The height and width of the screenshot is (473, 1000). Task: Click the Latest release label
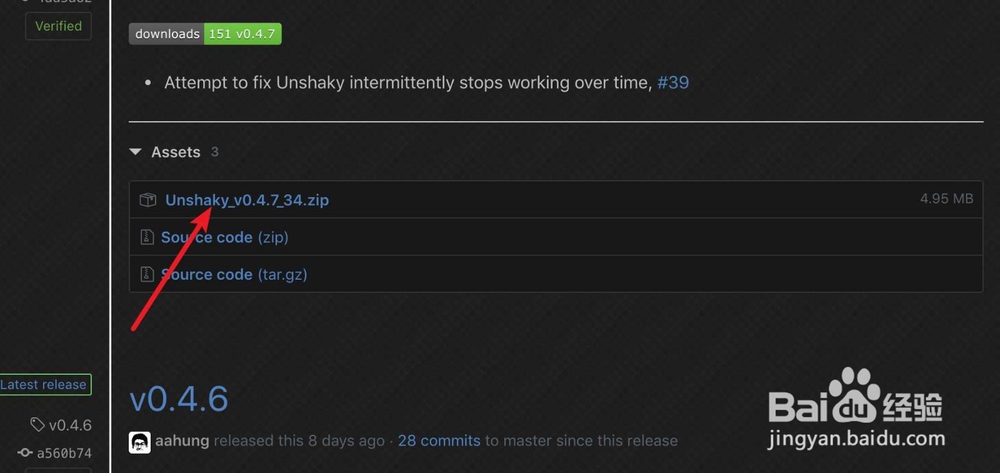click(44, 384)
